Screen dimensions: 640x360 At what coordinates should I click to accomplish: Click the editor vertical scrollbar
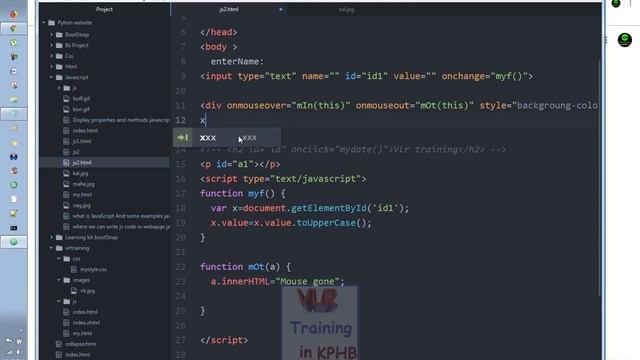click(599, 178)
